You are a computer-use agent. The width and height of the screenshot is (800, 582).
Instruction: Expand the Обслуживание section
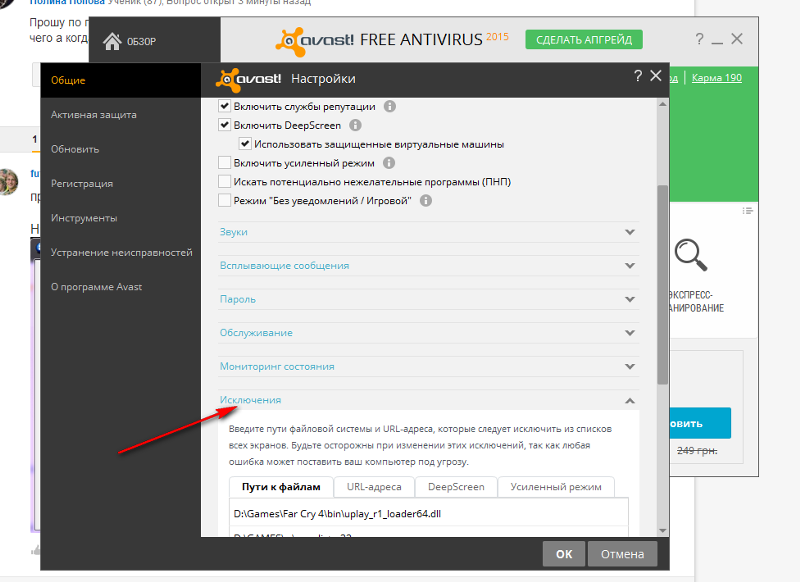pos(428,333)
